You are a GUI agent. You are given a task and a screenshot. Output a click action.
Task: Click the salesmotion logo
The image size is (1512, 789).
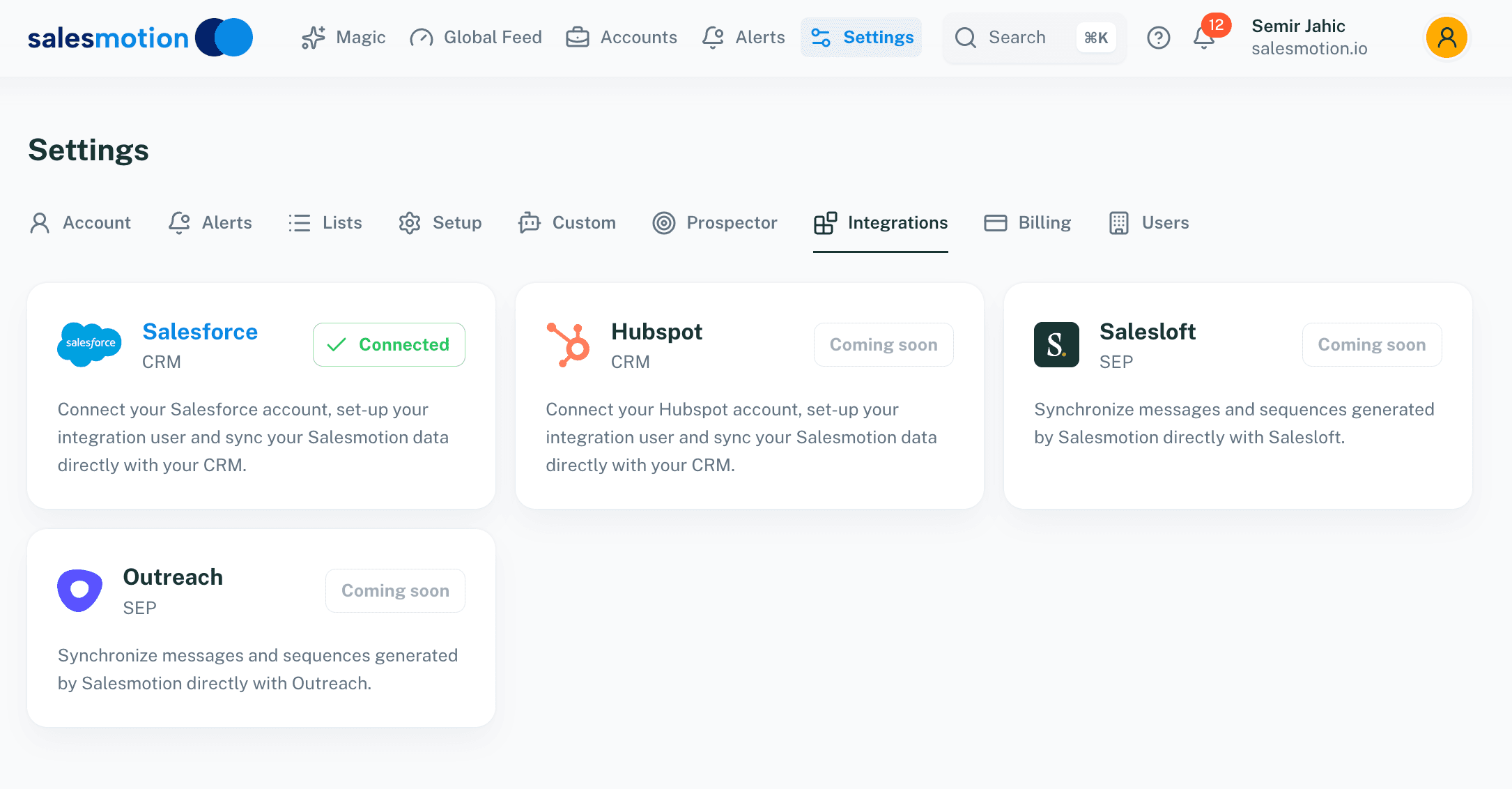(140, 38)
